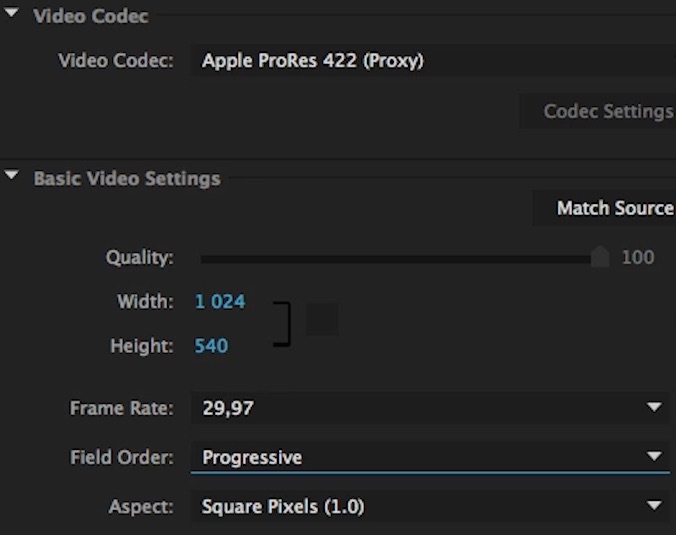Collapse the Video Codec section triangle
Screen dimensions: 676x535
12,16
